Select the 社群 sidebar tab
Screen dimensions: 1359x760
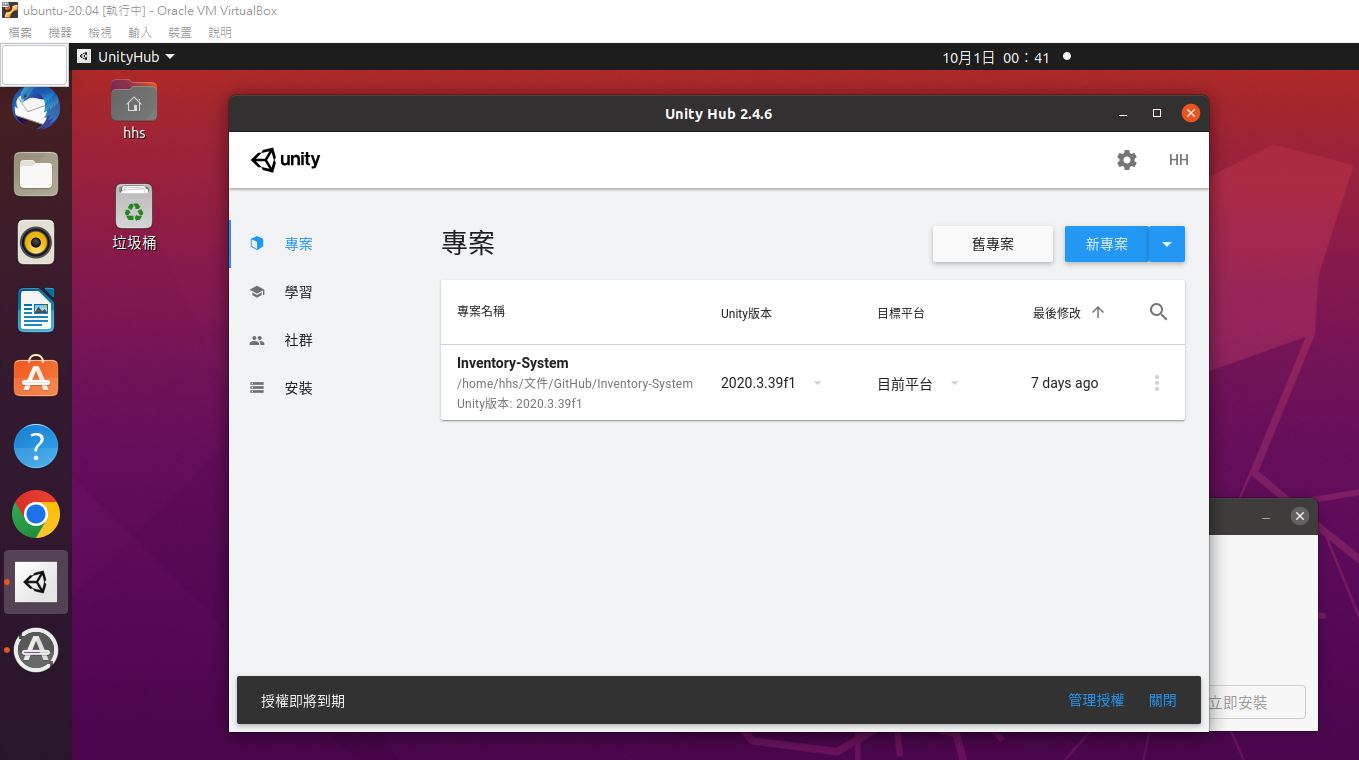(x=298, y=340)
